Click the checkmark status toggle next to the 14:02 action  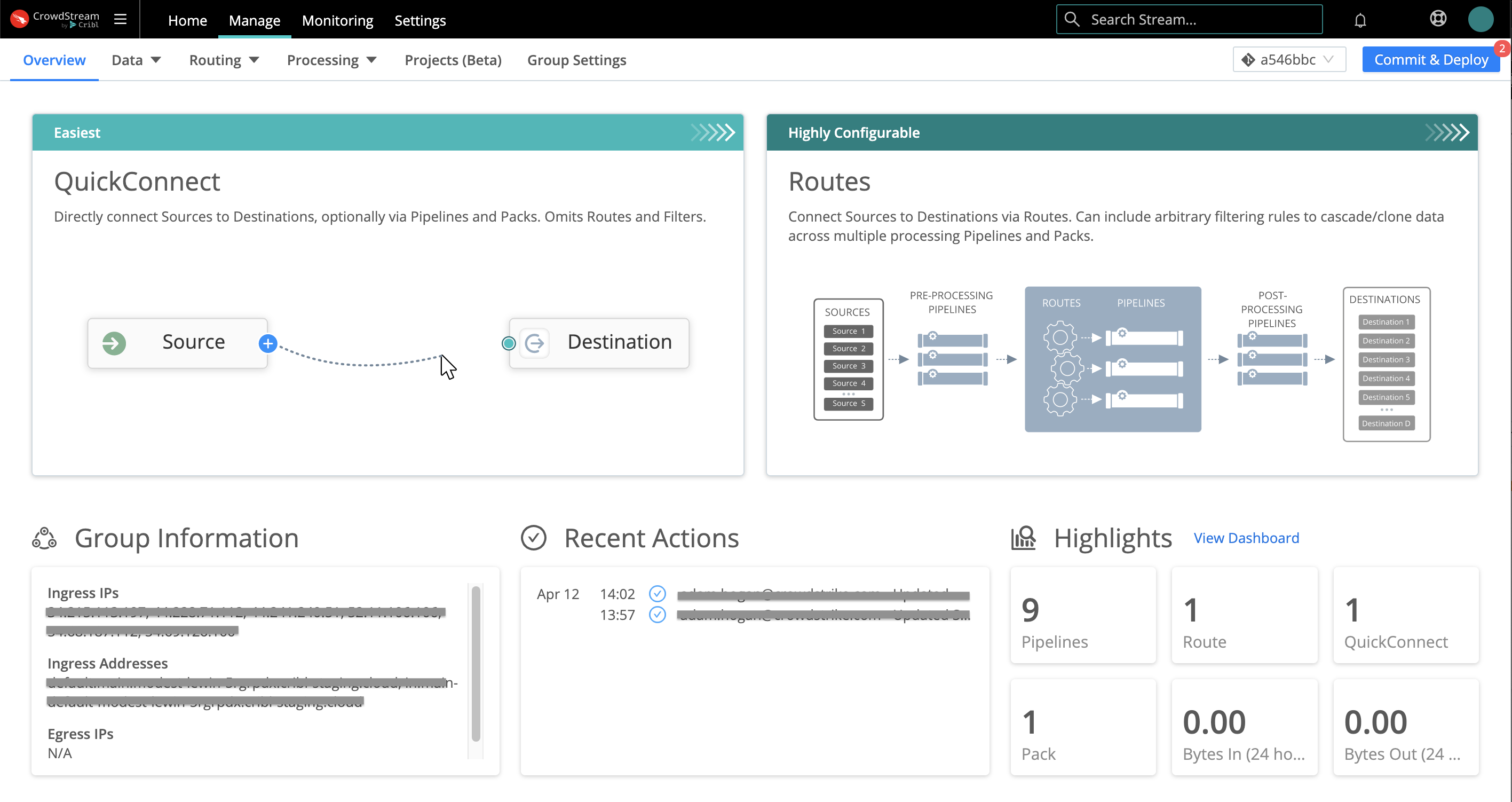[658, 594]
